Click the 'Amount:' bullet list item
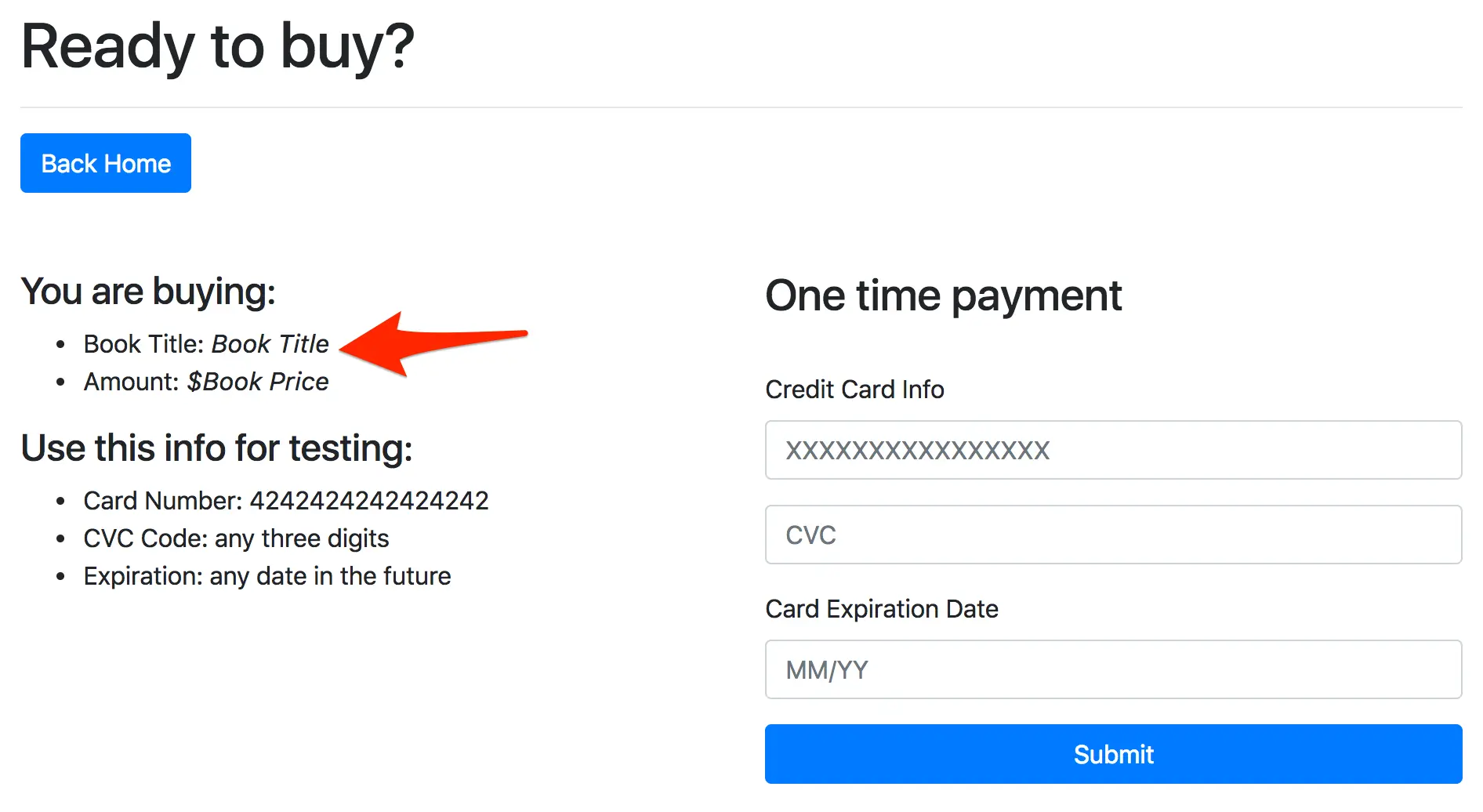The width and height of the screenshot is (1483, 812). 206,382
